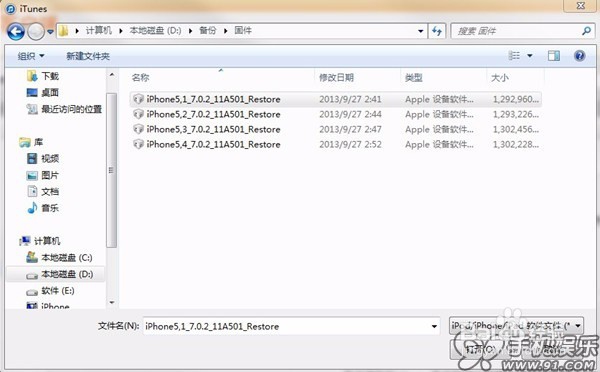Viewport: 600px width, 372px height.
Task: Go back with the blue back arrow
Action: point(16,31)
